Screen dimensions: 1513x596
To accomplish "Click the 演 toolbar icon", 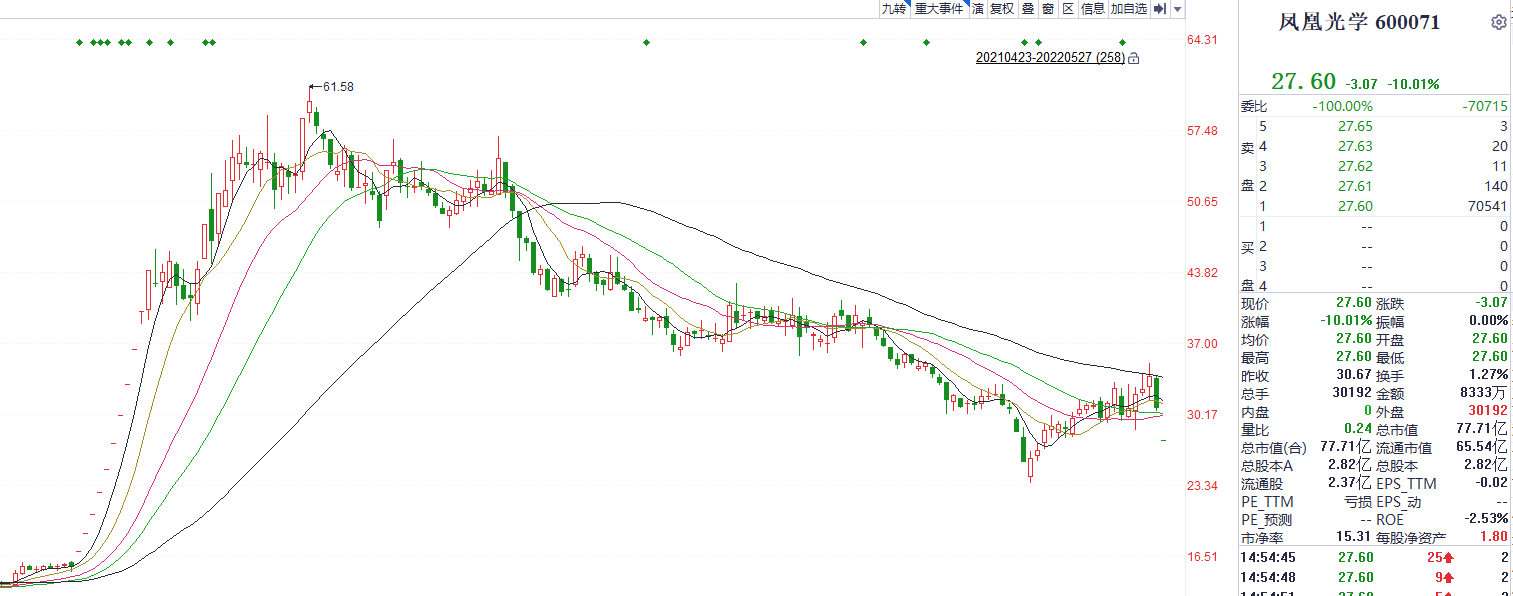I will click(x=978, y=9).
